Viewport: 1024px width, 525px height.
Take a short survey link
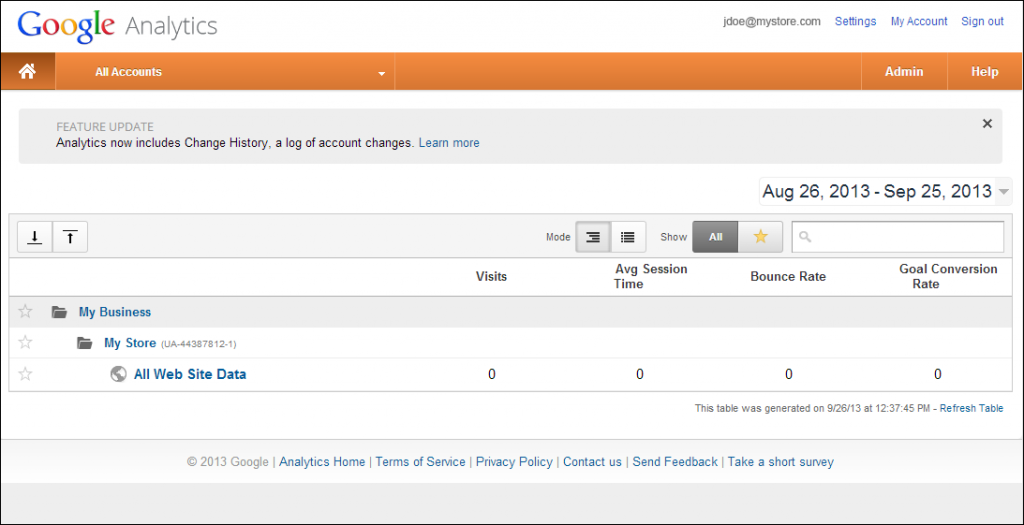tap(780, 462)
